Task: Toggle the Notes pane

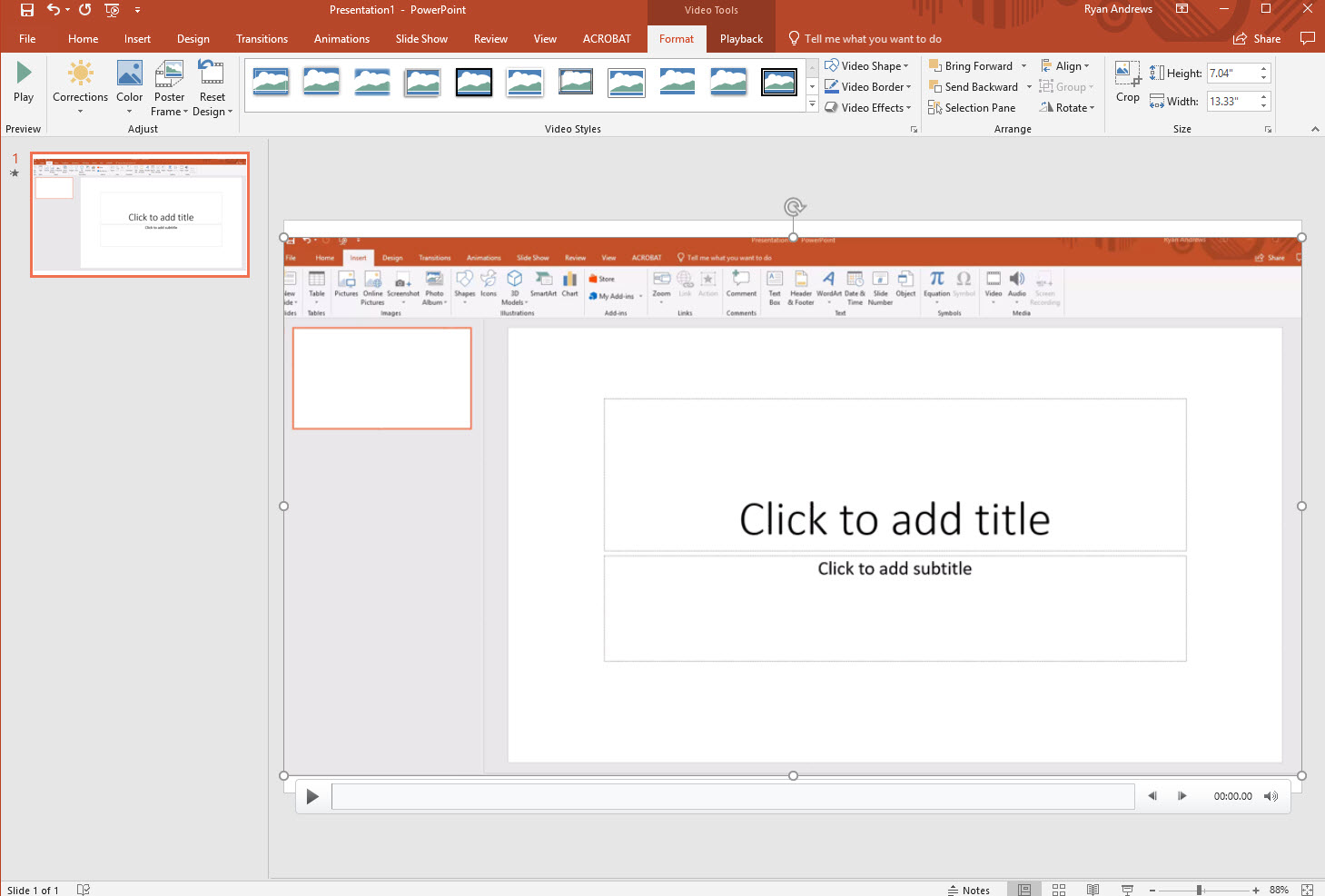Action: pyautogui.click(x=969, y=890)
